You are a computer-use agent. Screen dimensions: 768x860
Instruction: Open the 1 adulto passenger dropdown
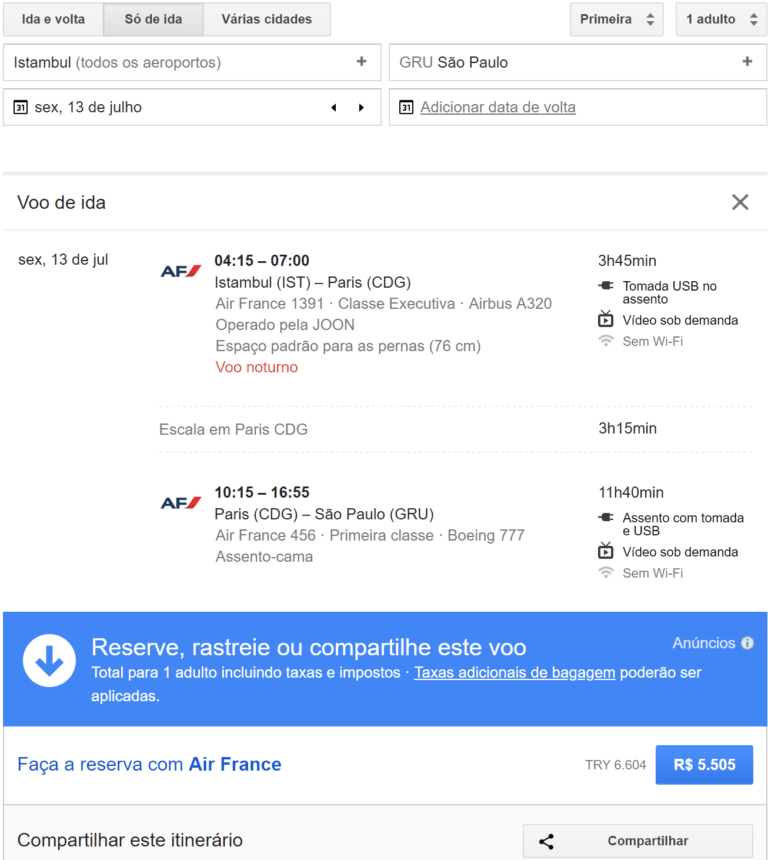coord(720,19)
